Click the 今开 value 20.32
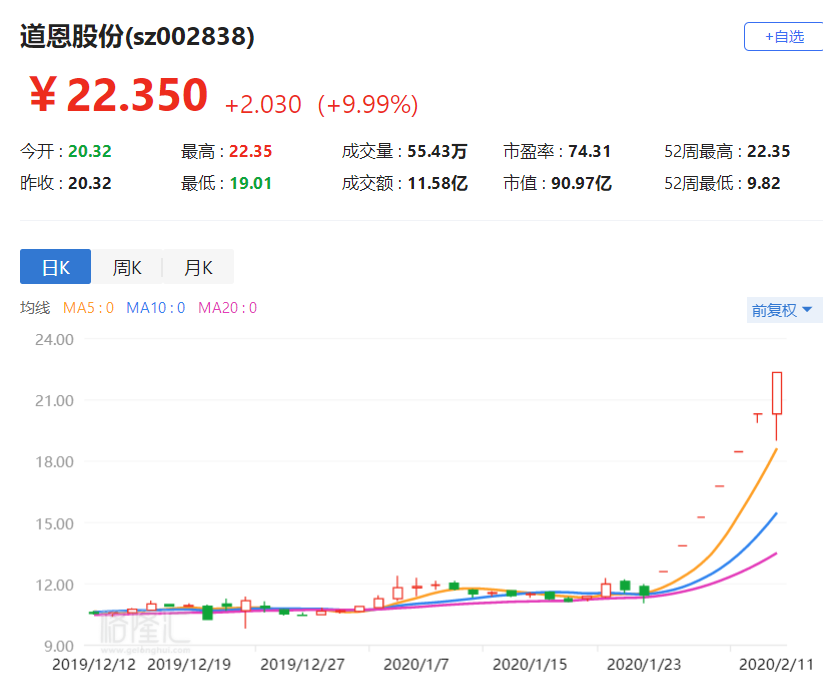The image size is (823, 677). pyautogui.click(x=90, y=151)
